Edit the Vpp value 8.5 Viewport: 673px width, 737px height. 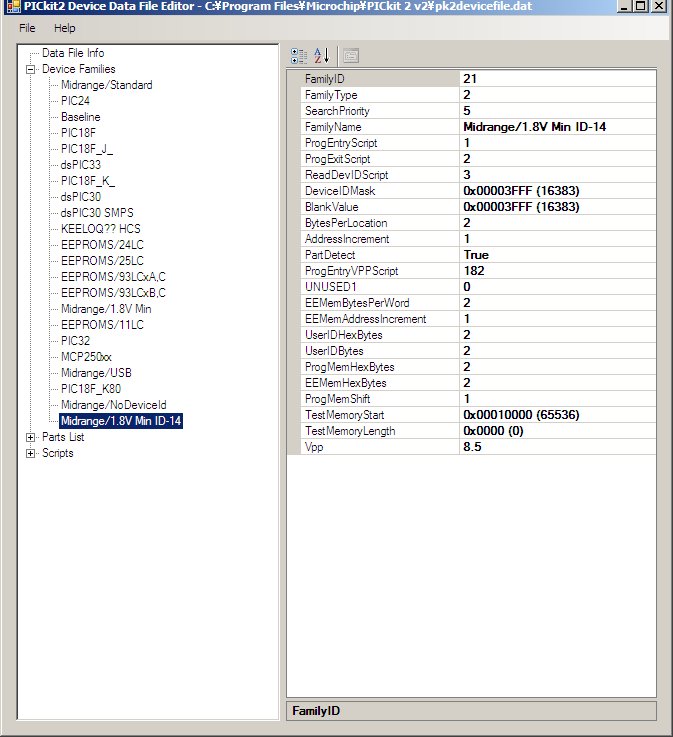558,446
